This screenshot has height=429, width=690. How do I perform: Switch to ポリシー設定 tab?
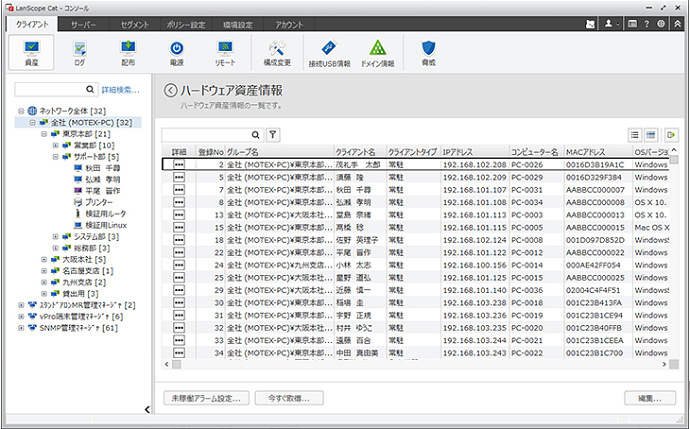coord(186,25)
